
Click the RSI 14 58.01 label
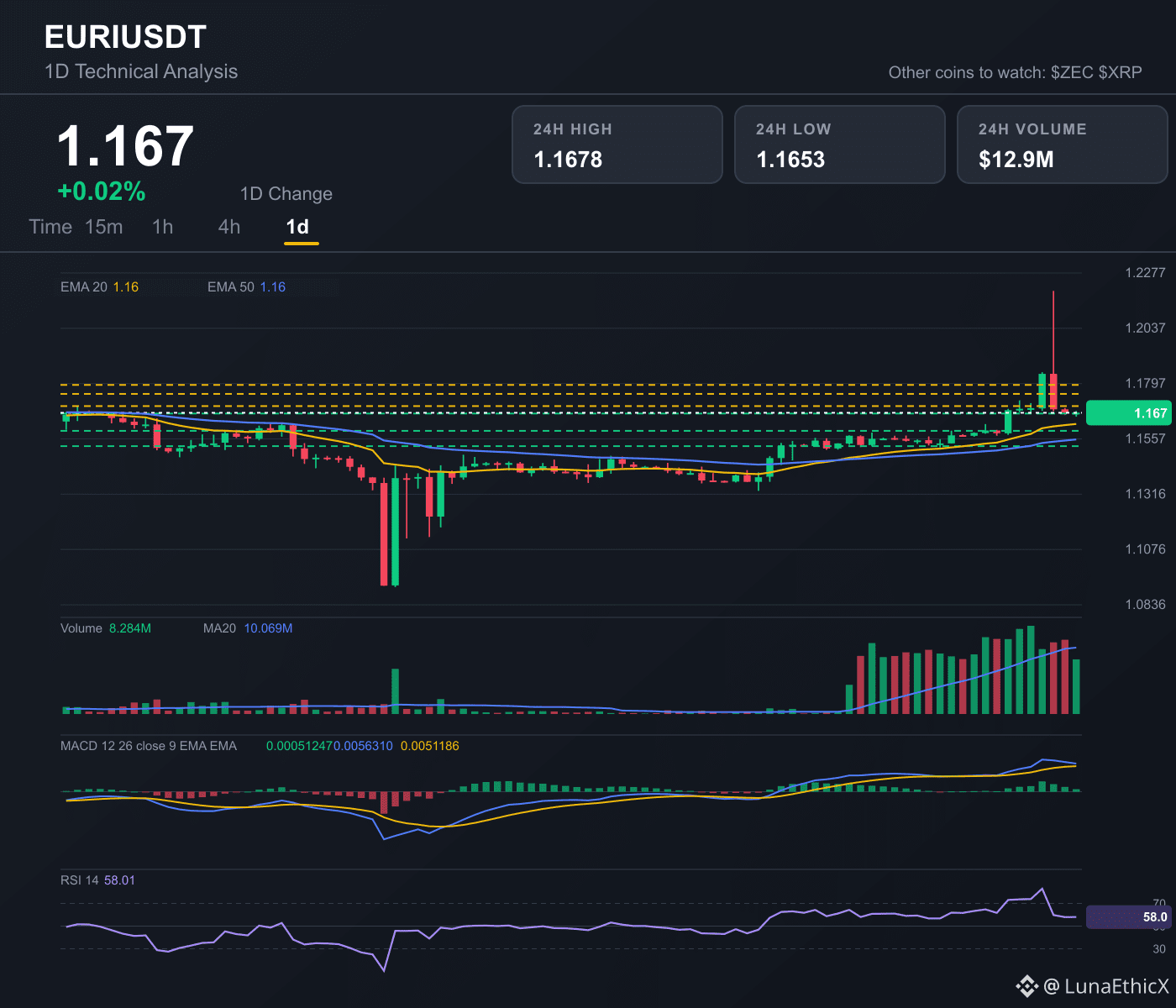[97, 880]
